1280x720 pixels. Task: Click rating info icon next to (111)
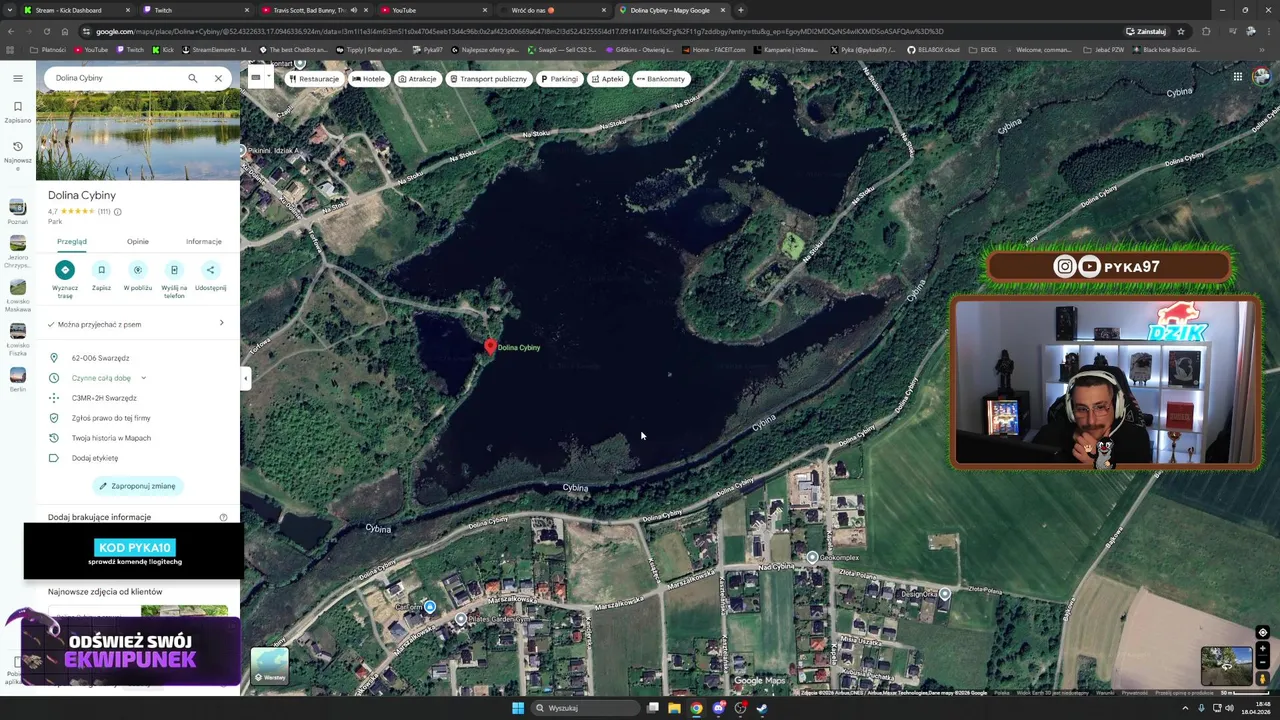[x=118, y=212]
